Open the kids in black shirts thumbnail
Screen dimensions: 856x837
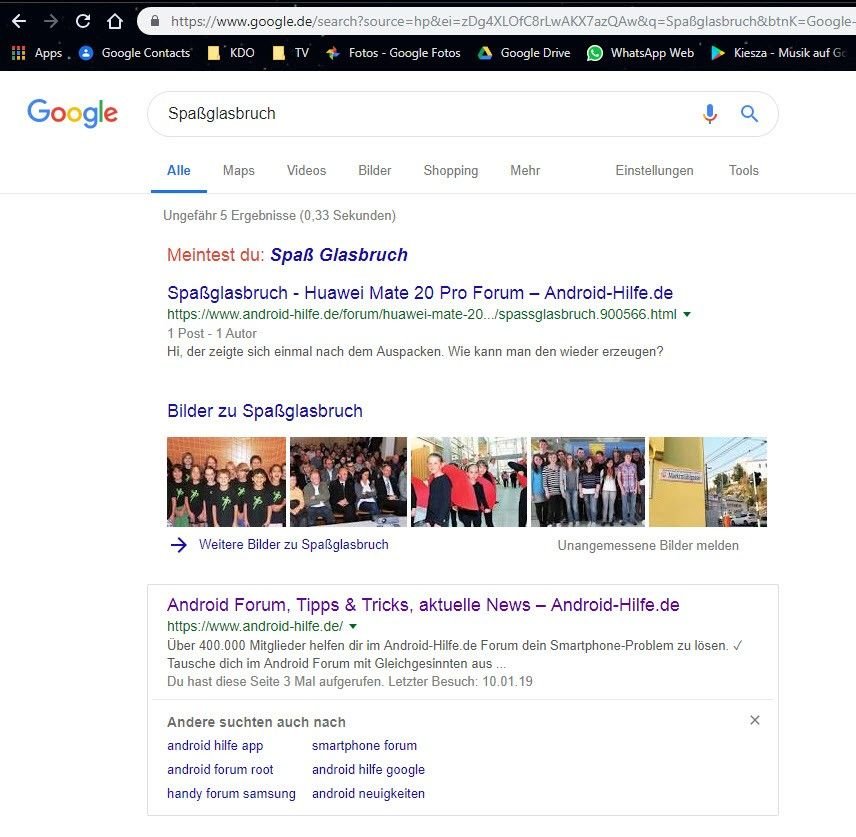(227, 482)
